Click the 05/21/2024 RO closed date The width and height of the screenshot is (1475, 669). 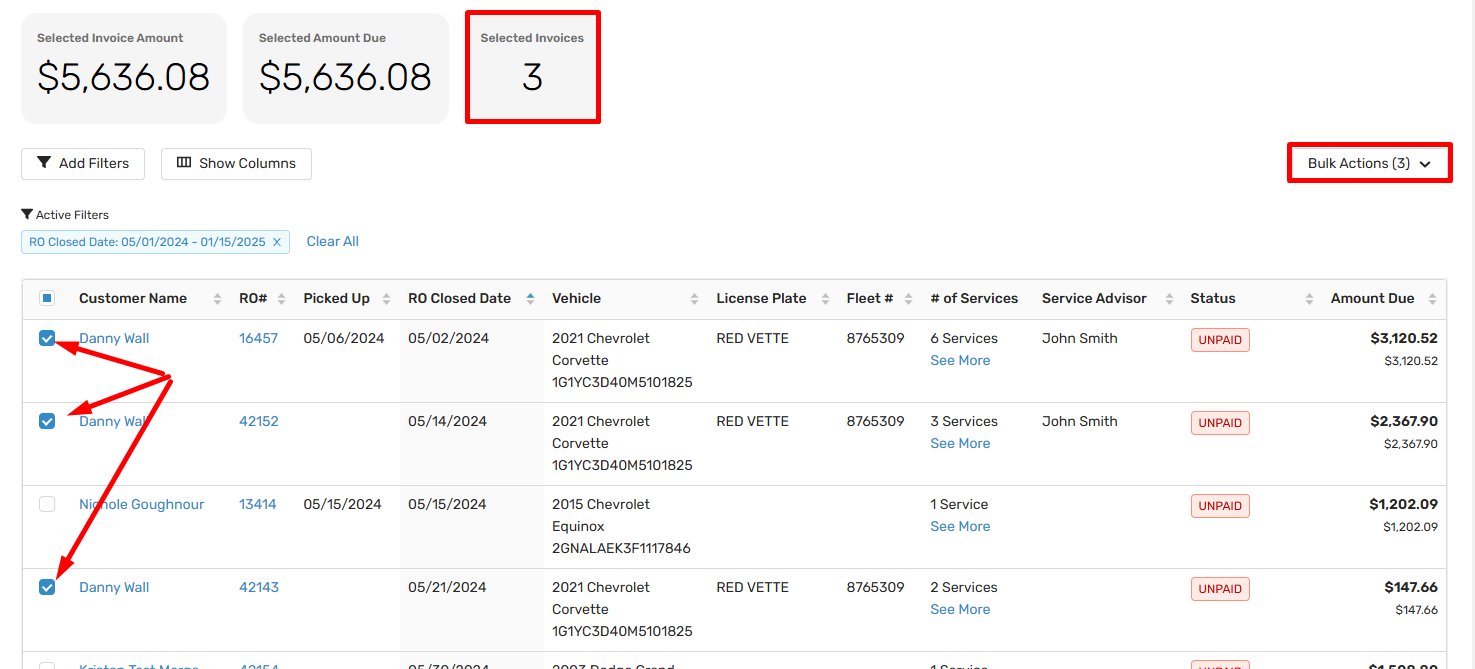click(x=447, y=587)
